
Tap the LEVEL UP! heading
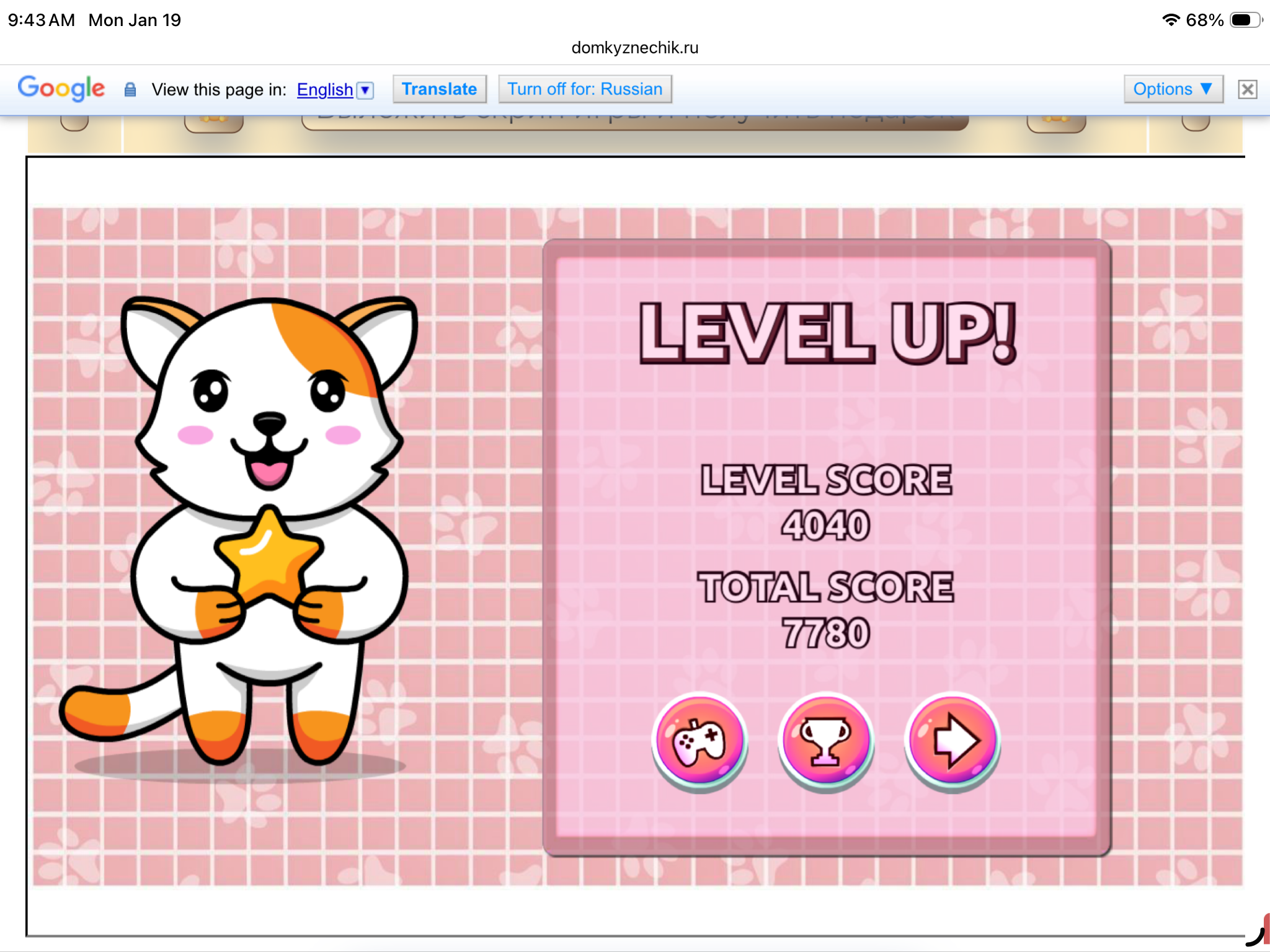click(827, 333)
